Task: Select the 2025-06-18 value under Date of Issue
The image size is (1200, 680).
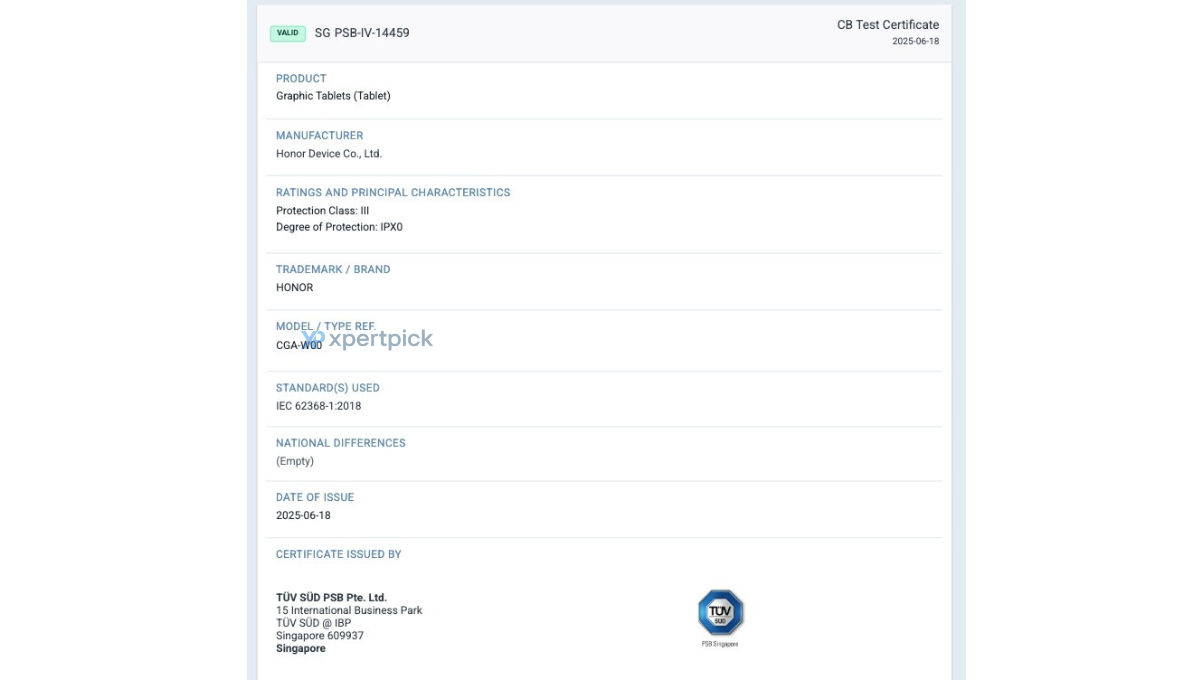Action: click(x=303, y=515)
